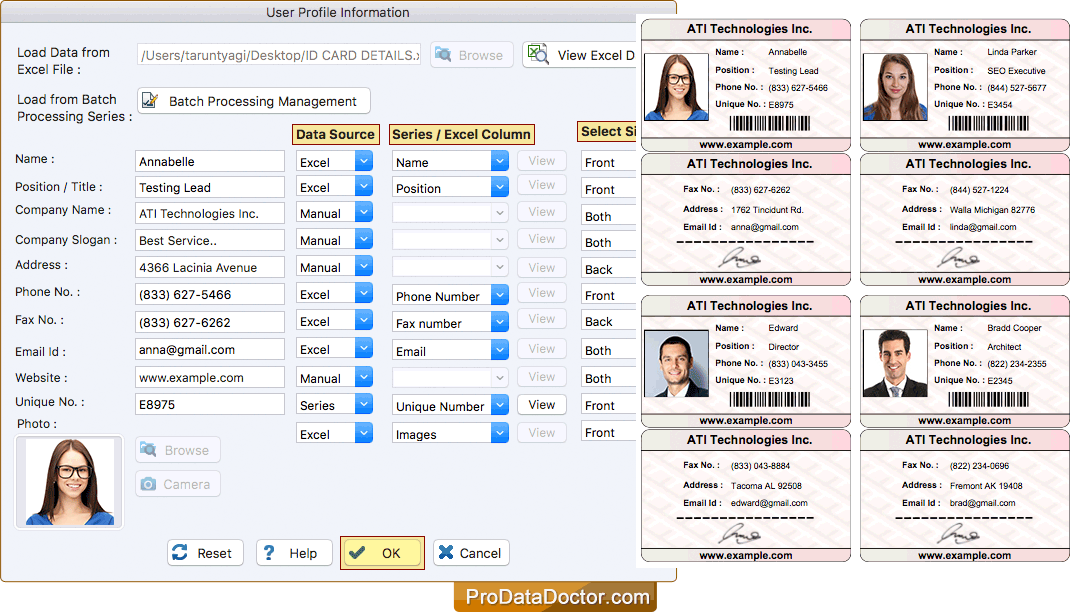The width and height of the screenshot is (1074, 612).
Task: Open the Unique Number column dropdown
Action: click(x=450, y=406)
